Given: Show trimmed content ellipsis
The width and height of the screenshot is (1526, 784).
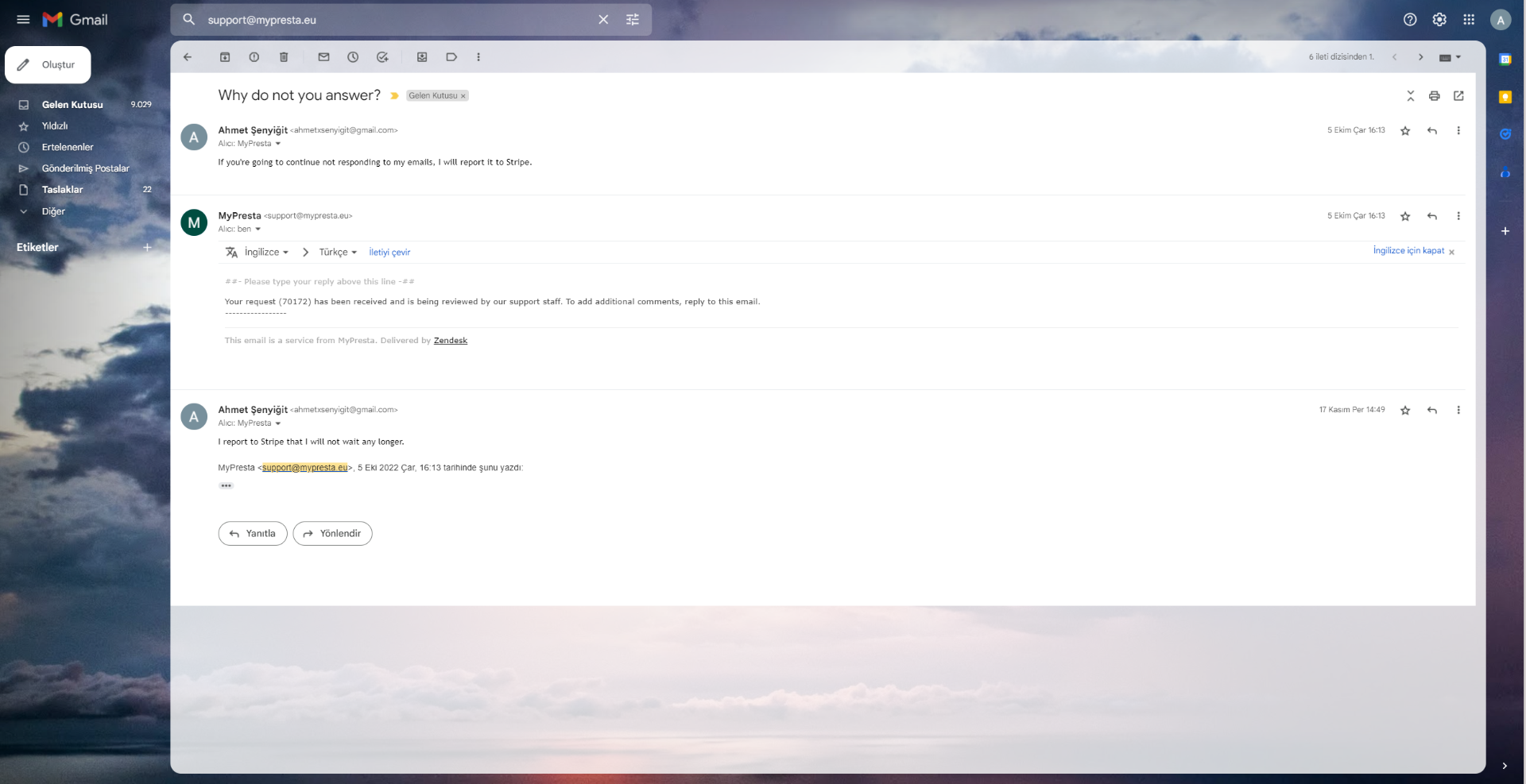Looking at the screenshot, I should 227,485.
